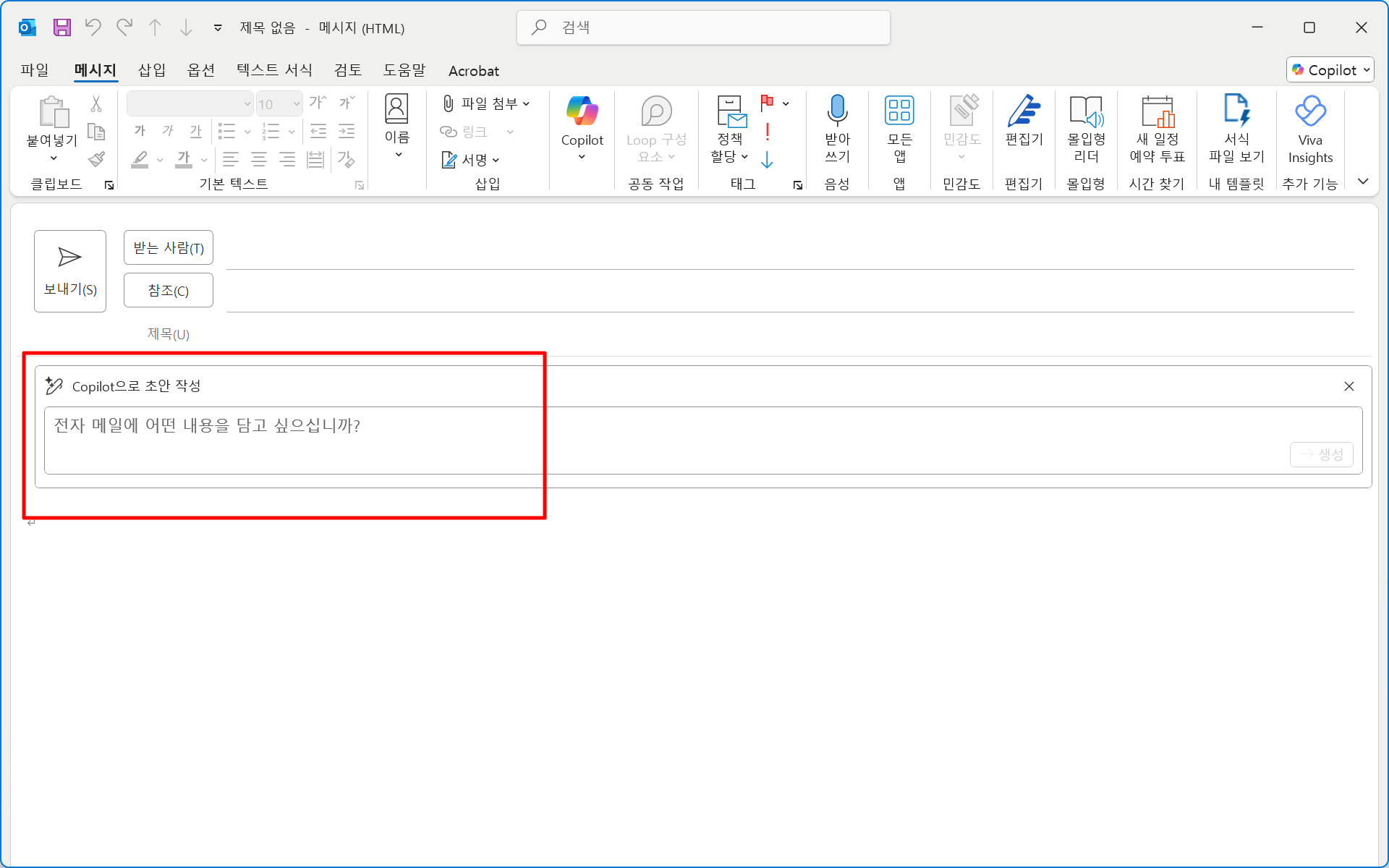
Task: Toggle low importance down arrow
Action: 767,160
